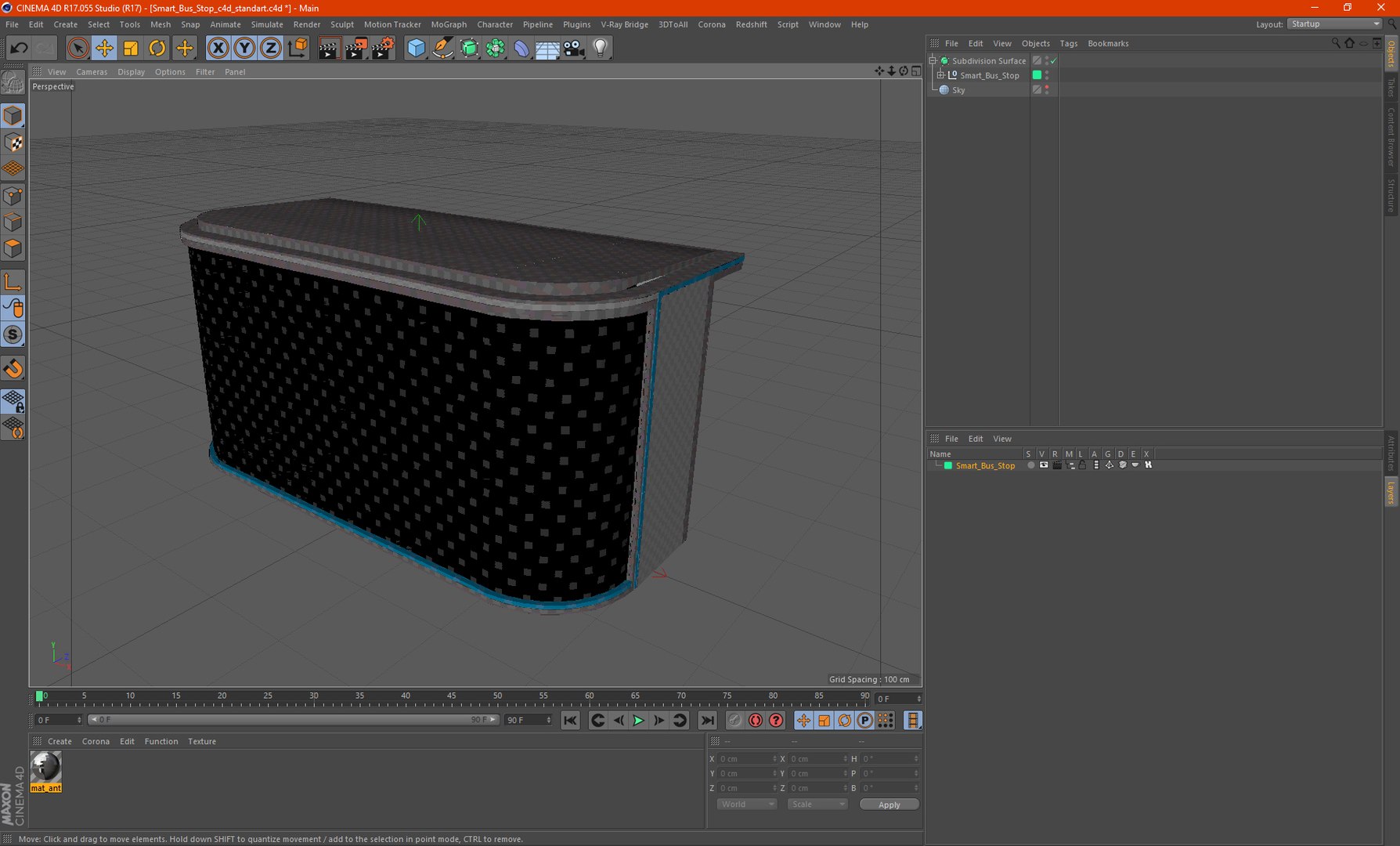Image resolution: width=1400 pixels, height=846 pixels.
Task: Click the Undo arrow icon
Action: pyautogui.click(x=19, y=49)
